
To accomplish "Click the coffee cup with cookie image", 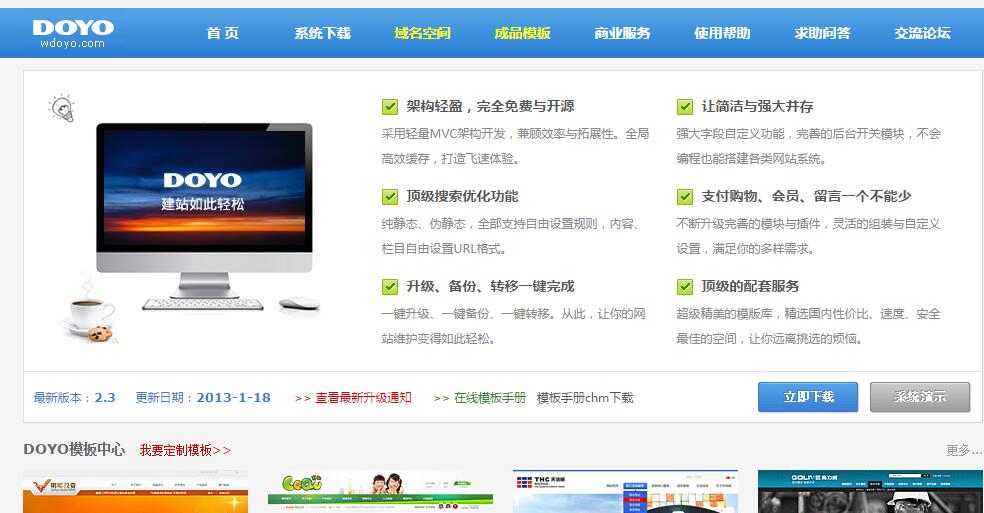I will point(90,311).
